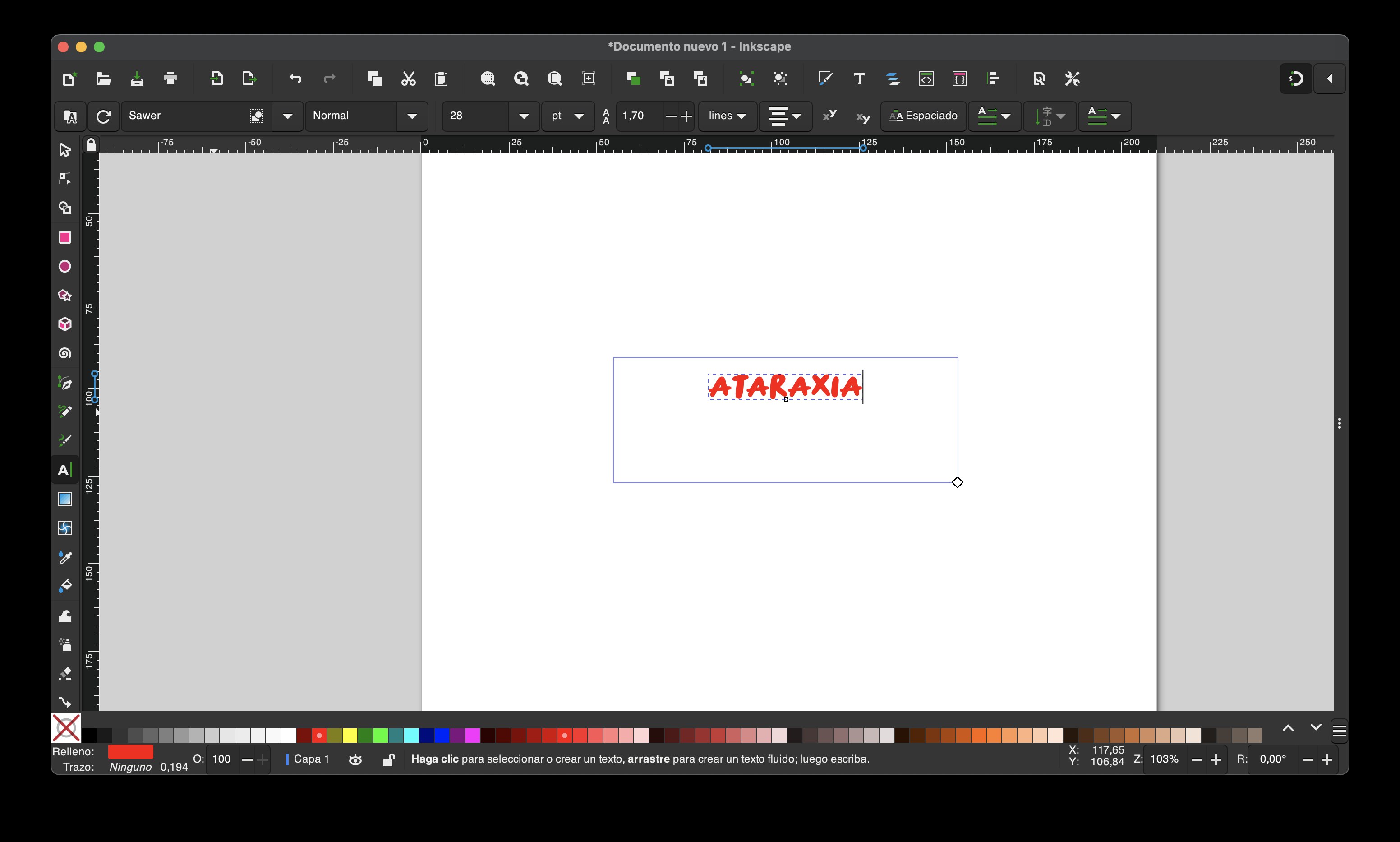Open the XML editor
The width and height of the screenshot is (1400, 842).
[926, 79]
